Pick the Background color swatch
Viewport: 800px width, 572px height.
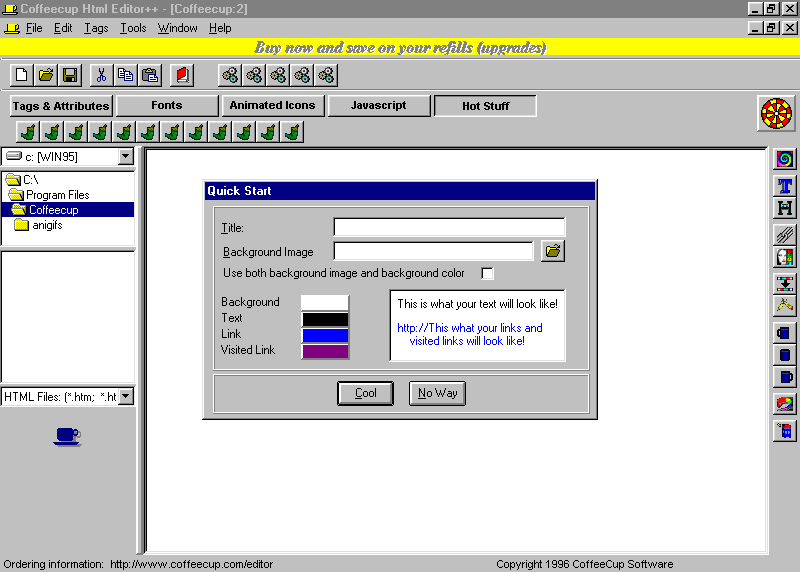click(325, 303)
